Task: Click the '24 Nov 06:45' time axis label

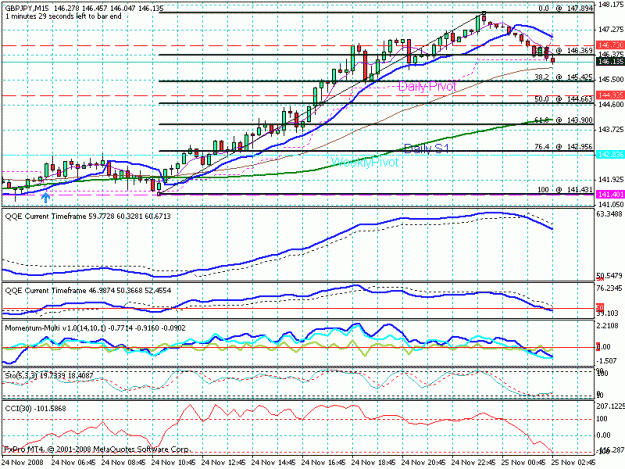Action: [74, 463]
